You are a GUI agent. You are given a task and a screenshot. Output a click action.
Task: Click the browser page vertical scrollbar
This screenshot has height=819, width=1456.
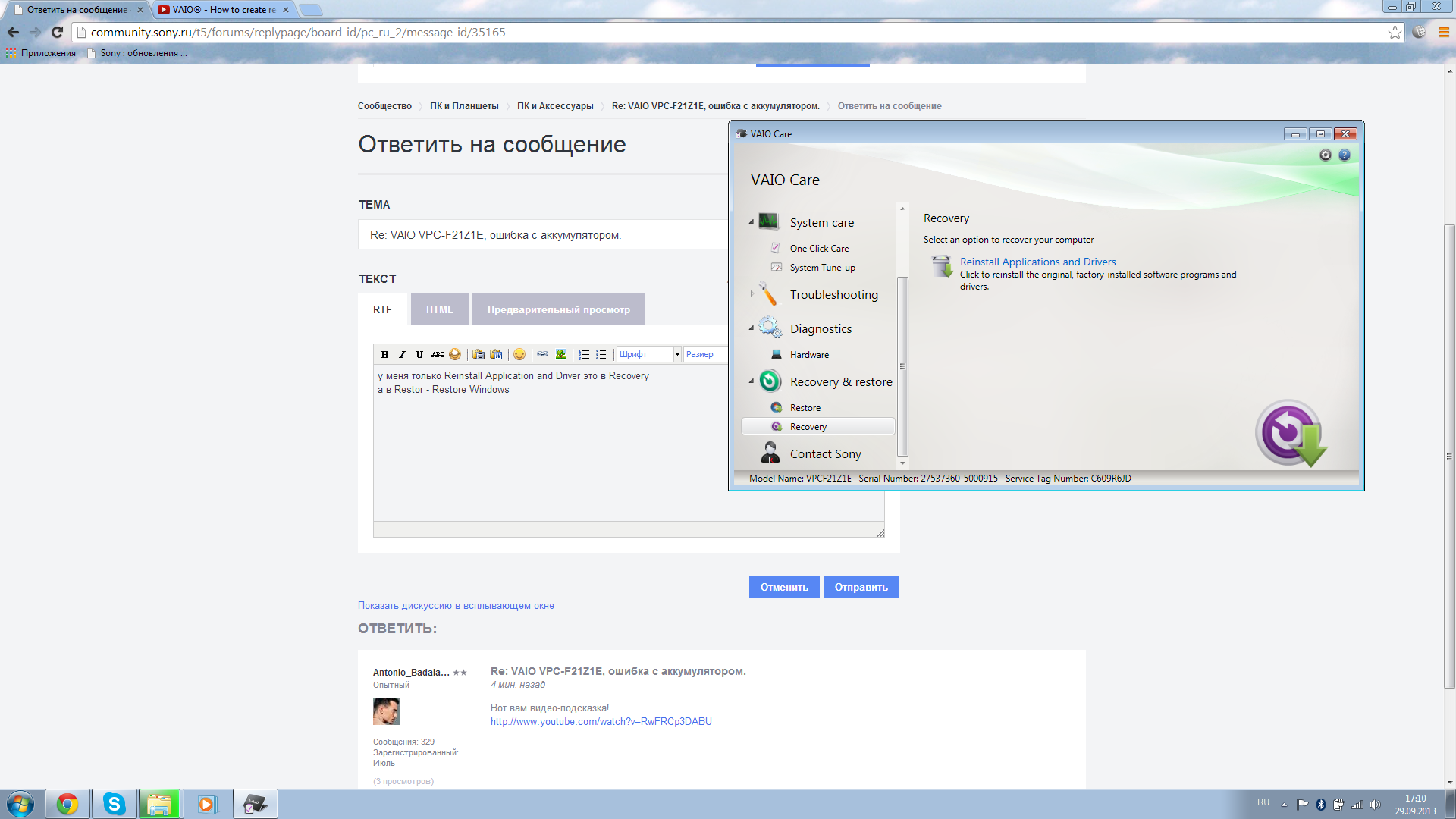click(x=1449, y=455)
